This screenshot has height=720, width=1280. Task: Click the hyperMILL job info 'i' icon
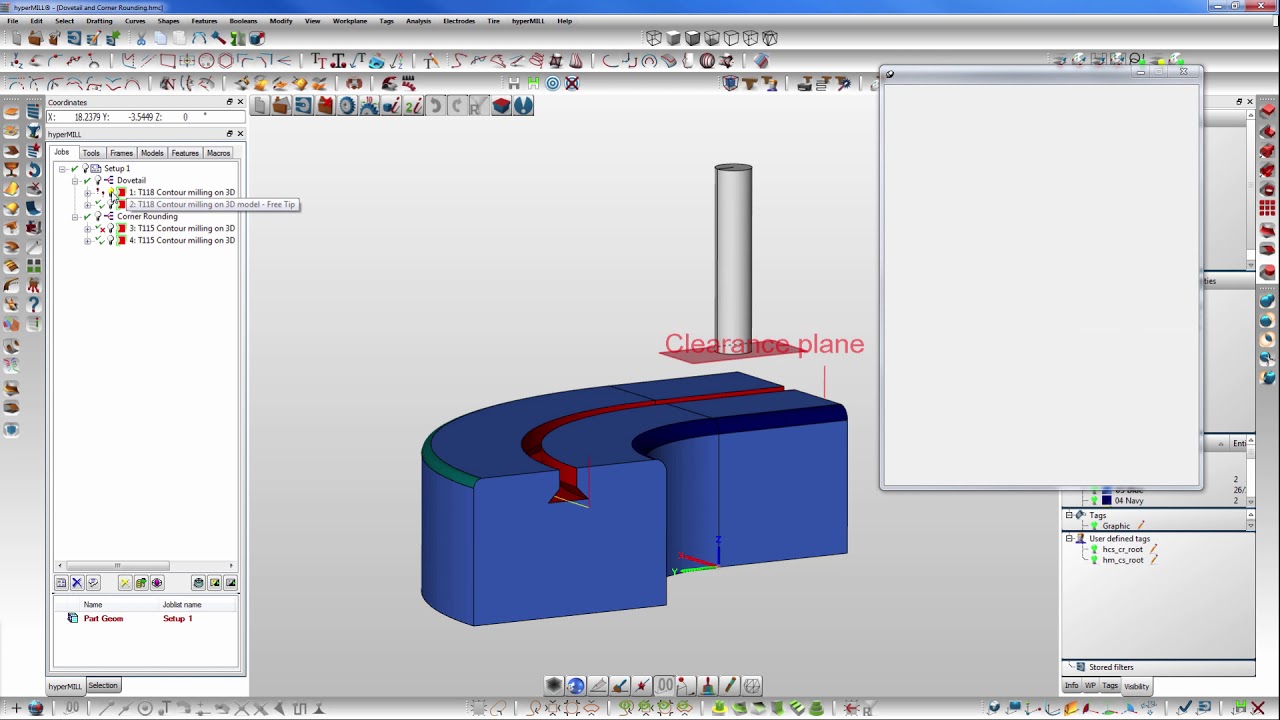tap(392, 106)
